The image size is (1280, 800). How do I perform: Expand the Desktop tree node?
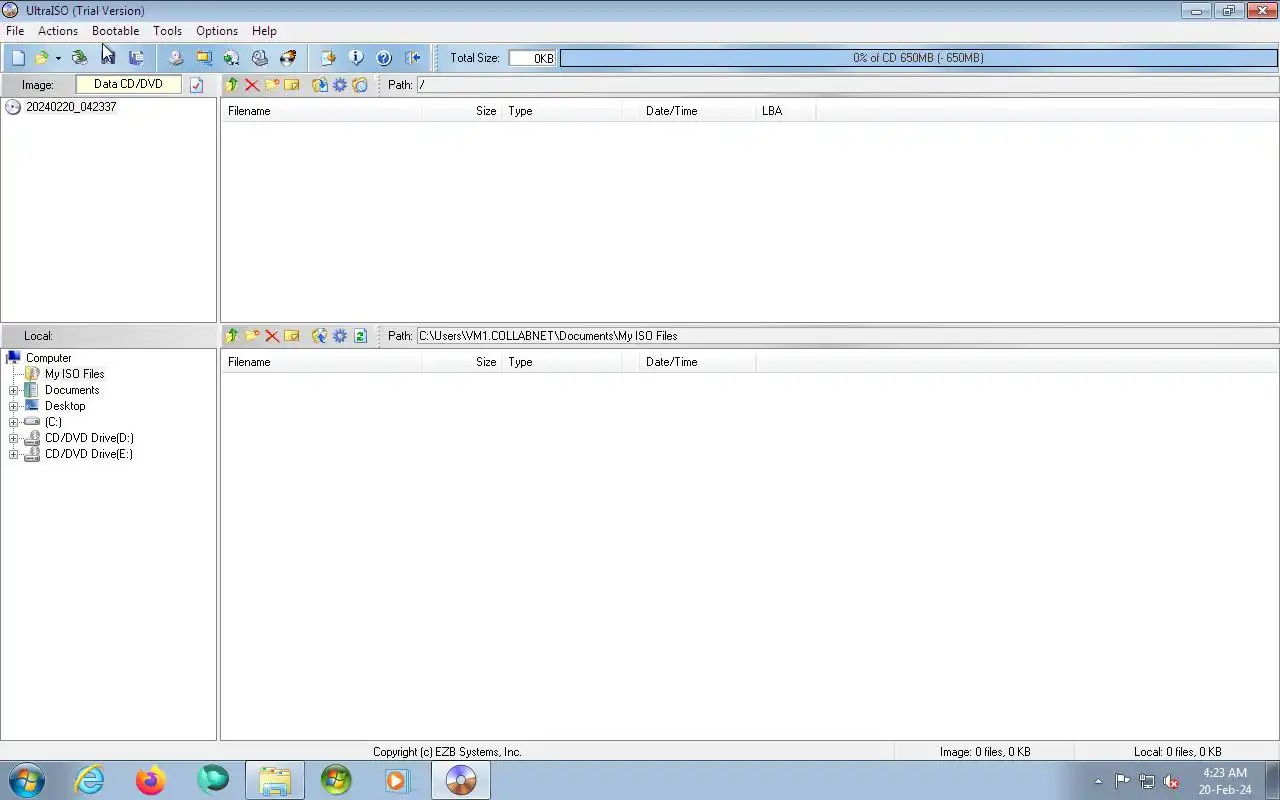tap(14, 406)
